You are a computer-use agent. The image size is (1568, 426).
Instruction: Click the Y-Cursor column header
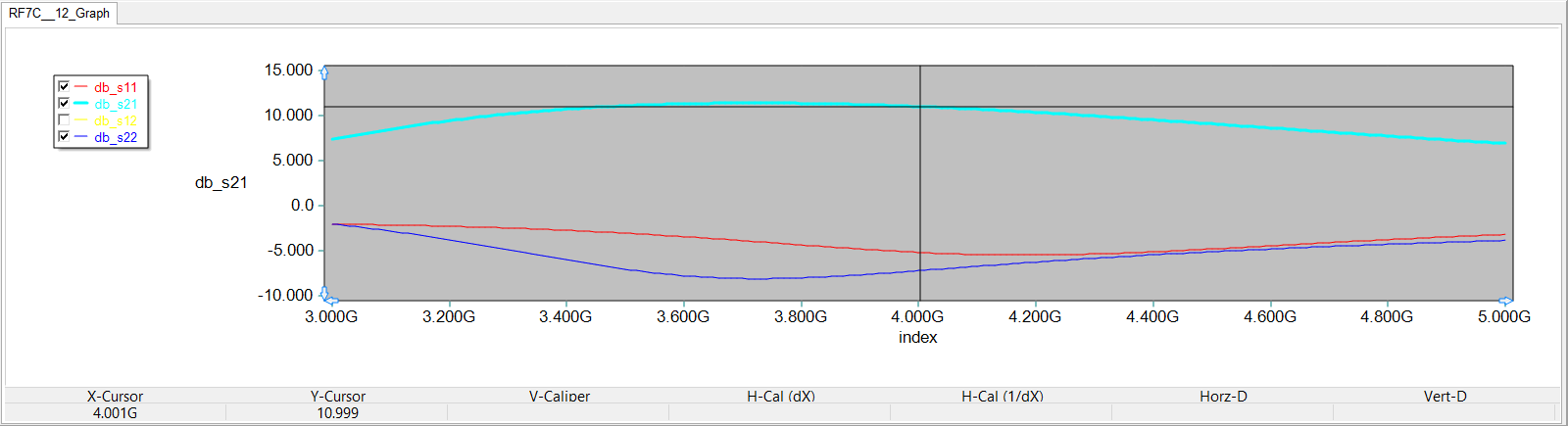337,396
